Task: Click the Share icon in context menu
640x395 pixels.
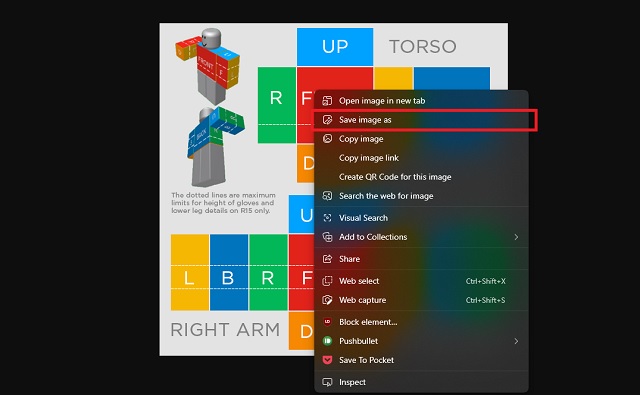Action: 327,259
